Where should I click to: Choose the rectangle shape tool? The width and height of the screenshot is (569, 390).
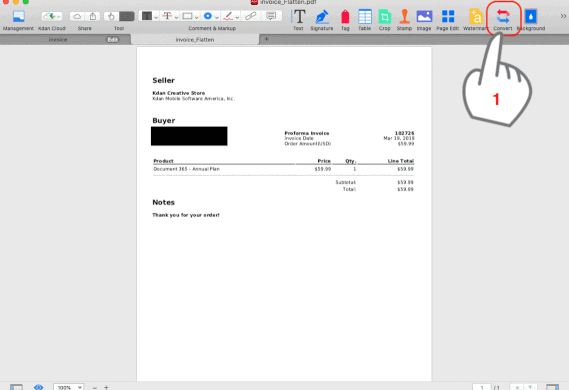[x=187, y=16]
